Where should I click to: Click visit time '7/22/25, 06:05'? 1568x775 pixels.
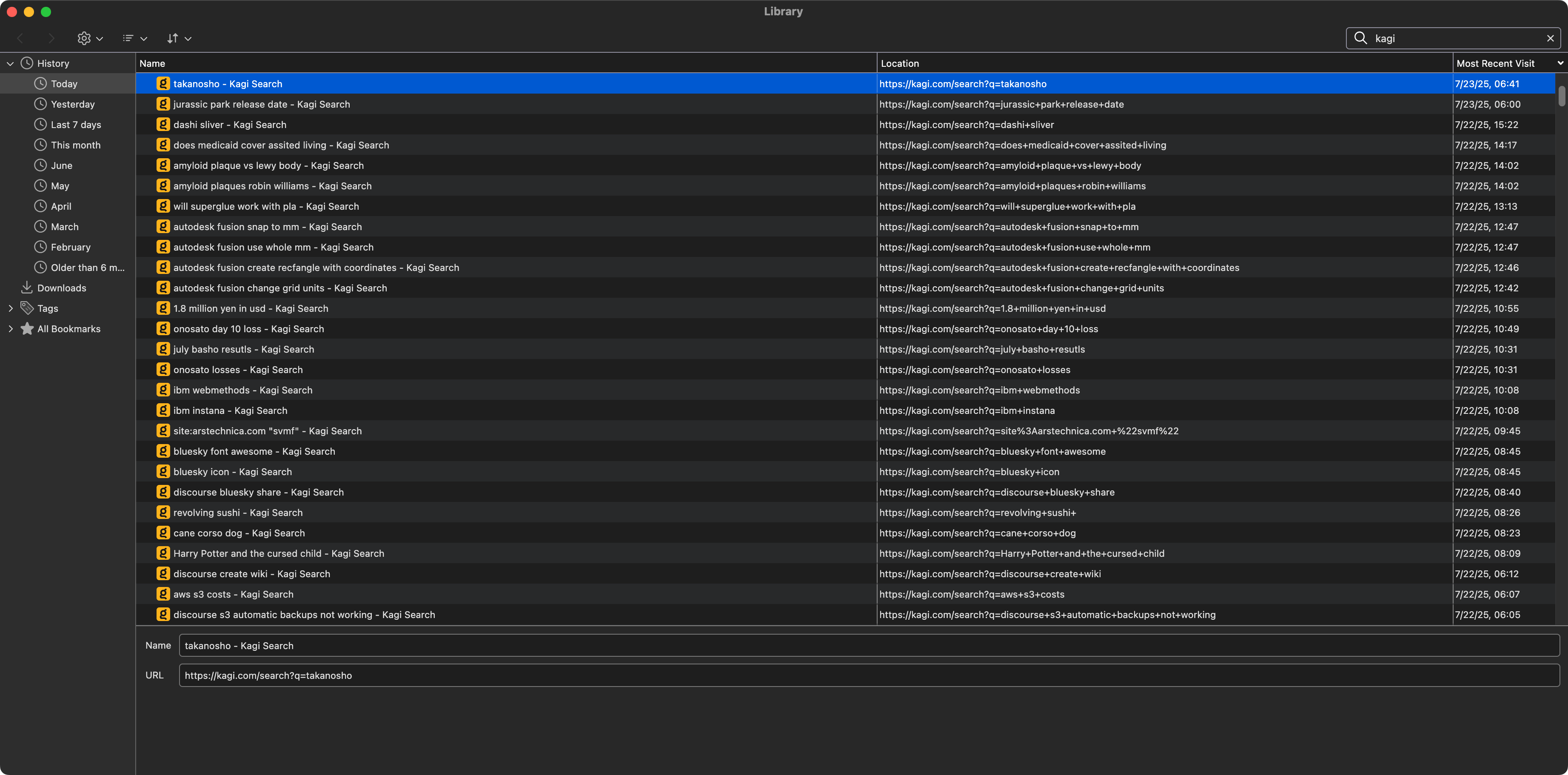point(1487,614)
